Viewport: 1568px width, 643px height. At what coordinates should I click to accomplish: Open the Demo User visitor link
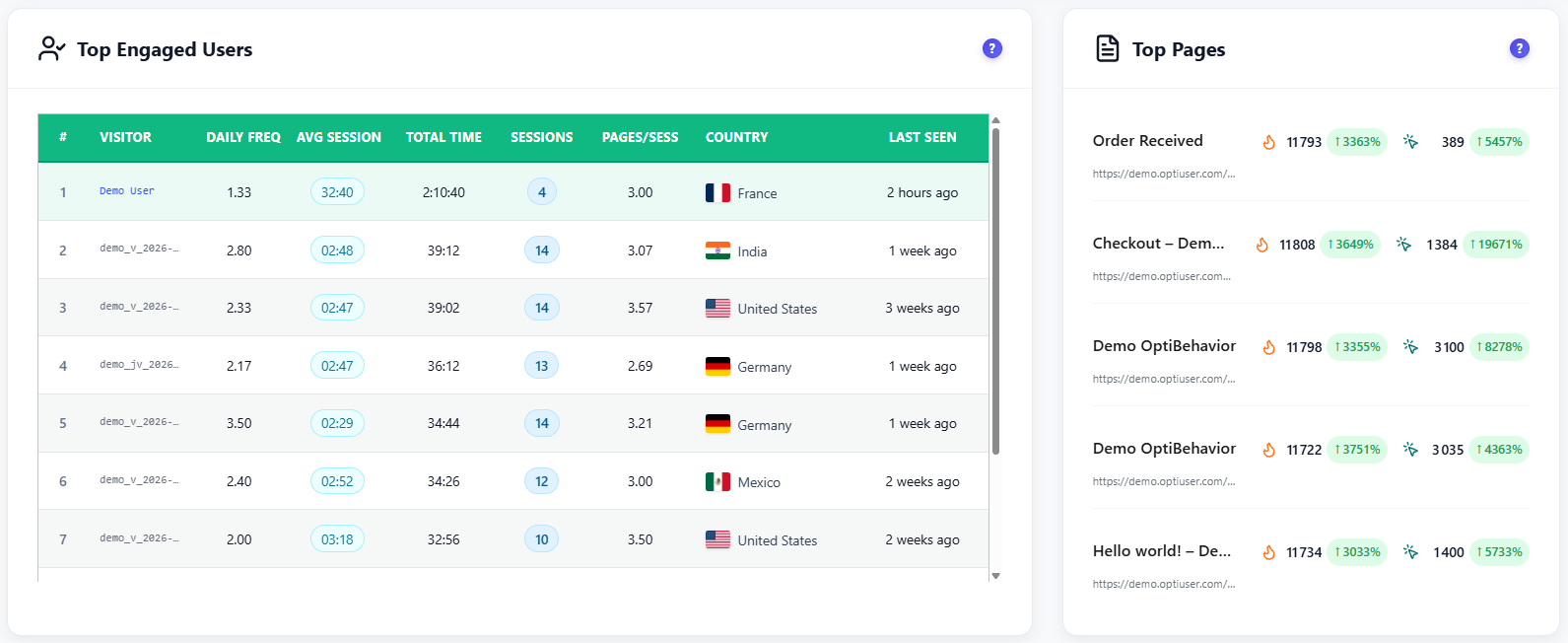tap(127, 191)
